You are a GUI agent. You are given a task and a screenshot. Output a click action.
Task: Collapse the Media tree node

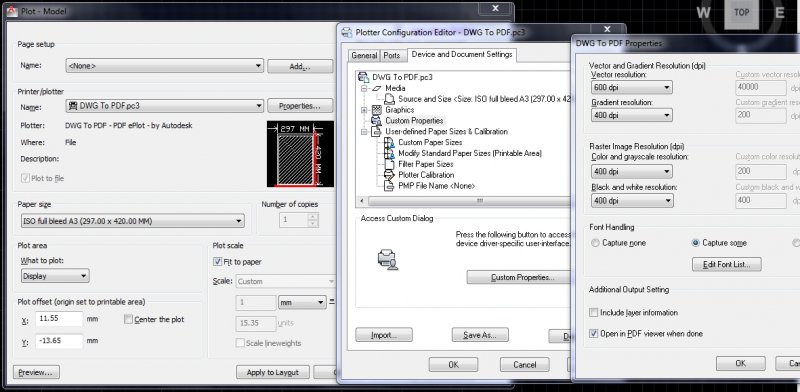[x=364, y=88]
